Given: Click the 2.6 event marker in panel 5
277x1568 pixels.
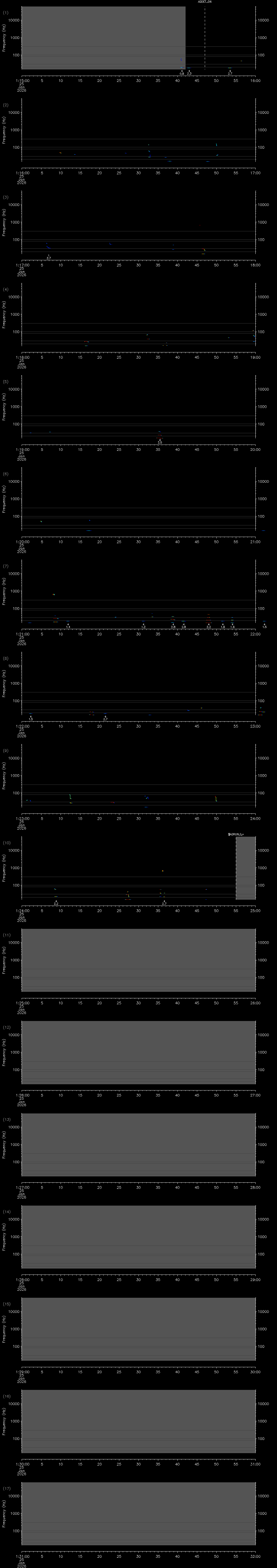Looking at the screenshot, I should [160, 442].
